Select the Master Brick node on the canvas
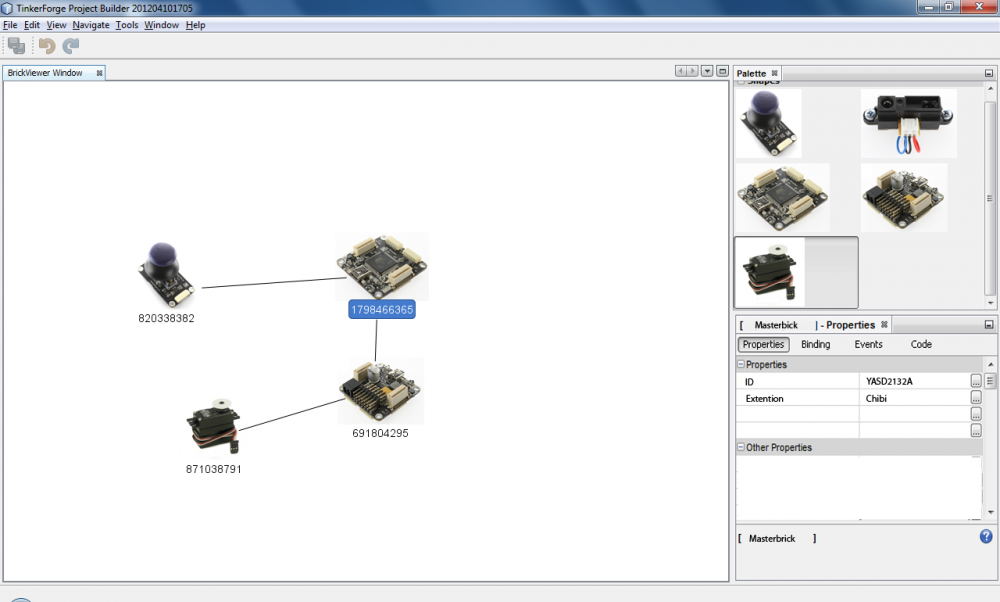Screen dimensions: 1000x602 (x=382, y=266)
